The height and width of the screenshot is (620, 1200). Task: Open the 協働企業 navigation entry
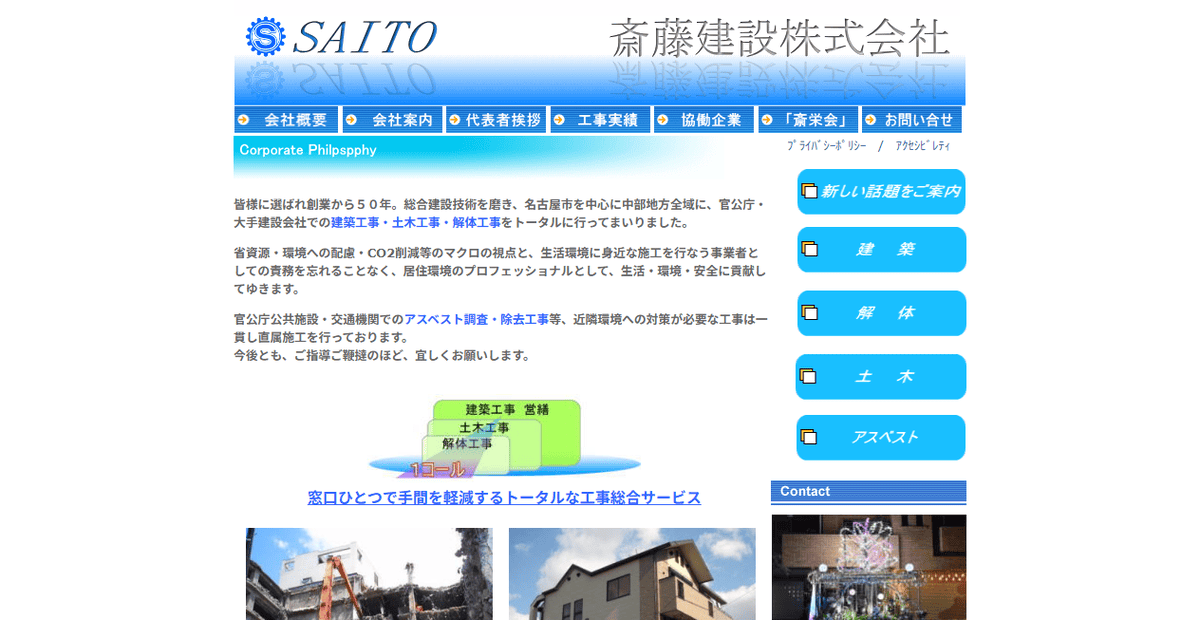coord(710,119)
